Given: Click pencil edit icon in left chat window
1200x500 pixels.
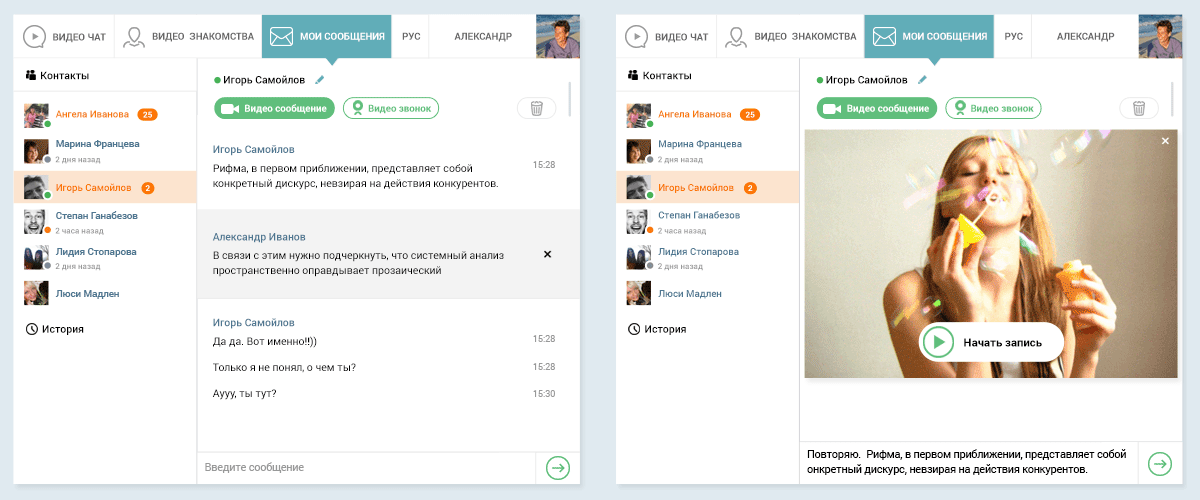Looking at the screenshot, I should [320, 80].
